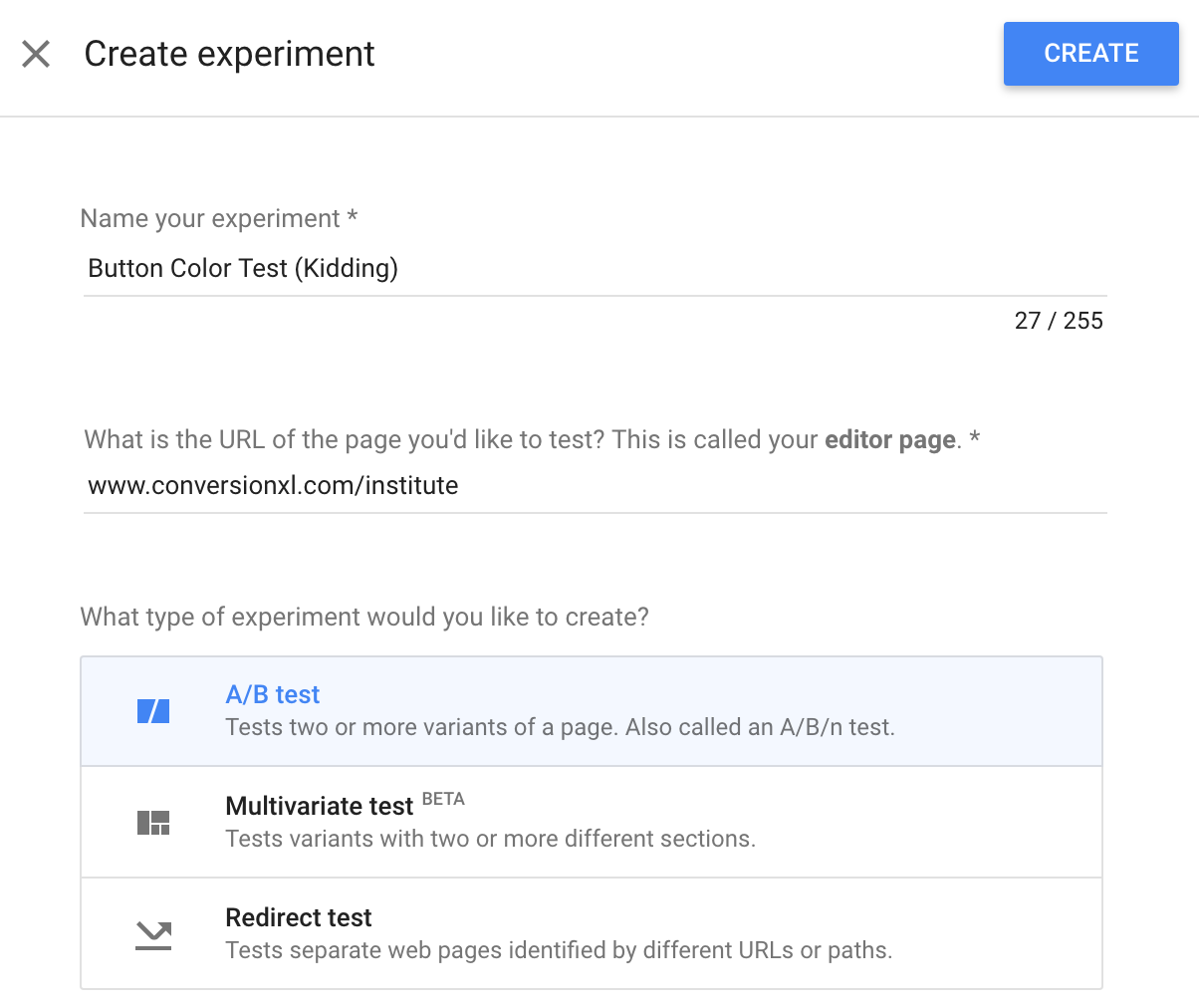Choose the Multivariate test title

tap(319, 806)
